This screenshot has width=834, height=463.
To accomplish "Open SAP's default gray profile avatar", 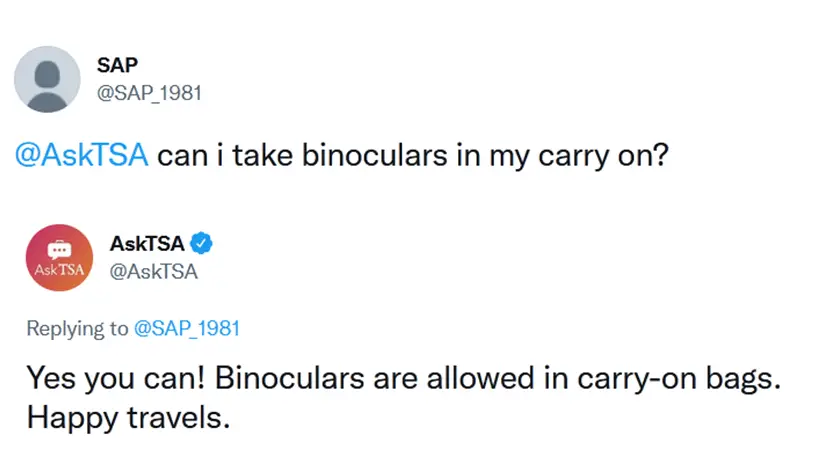I will (x=47, y=79).
